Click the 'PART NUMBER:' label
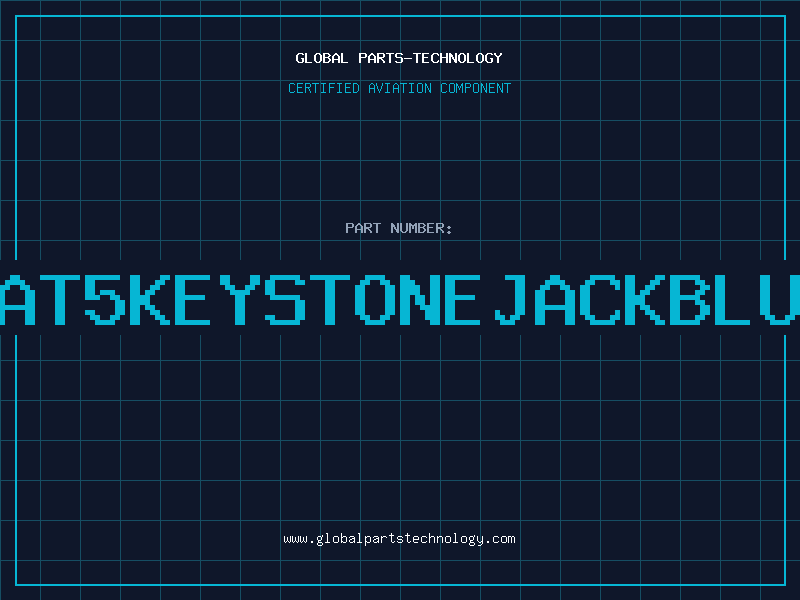This screenshot has width=800, height=600. click(399, 228)
